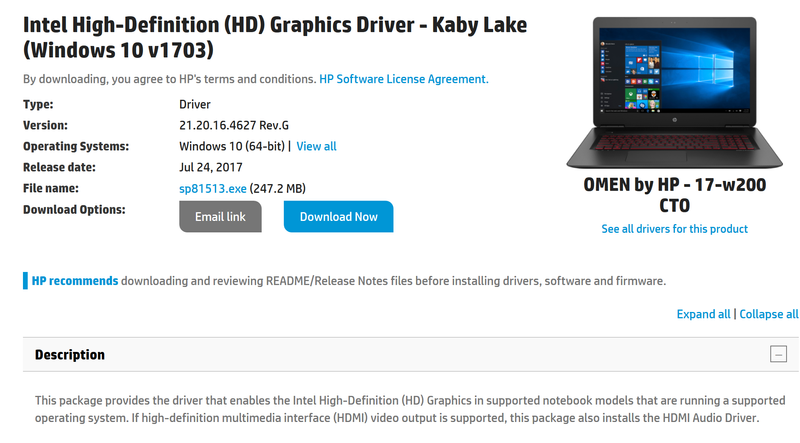
Task: Collapse all sections
Action: point(769,314)
